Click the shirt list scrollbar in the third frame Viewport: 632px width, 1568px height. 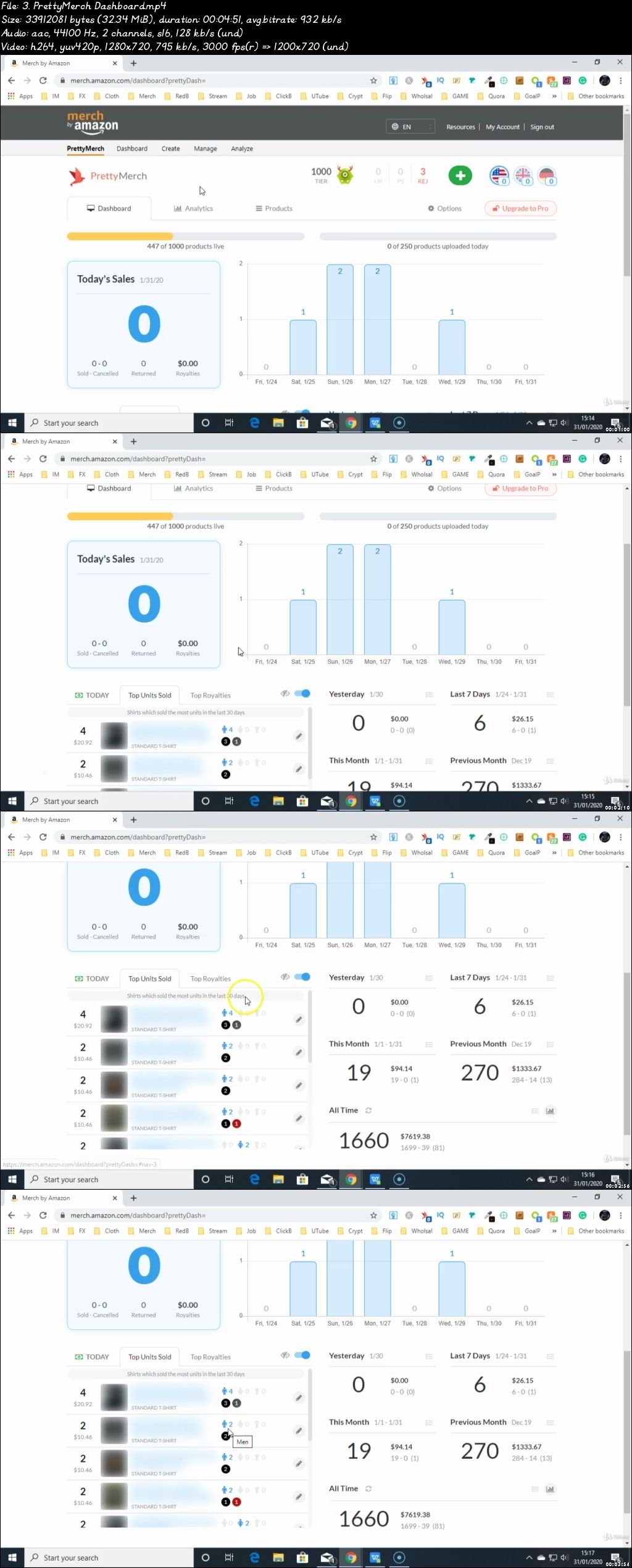(x=310, y=1027)
